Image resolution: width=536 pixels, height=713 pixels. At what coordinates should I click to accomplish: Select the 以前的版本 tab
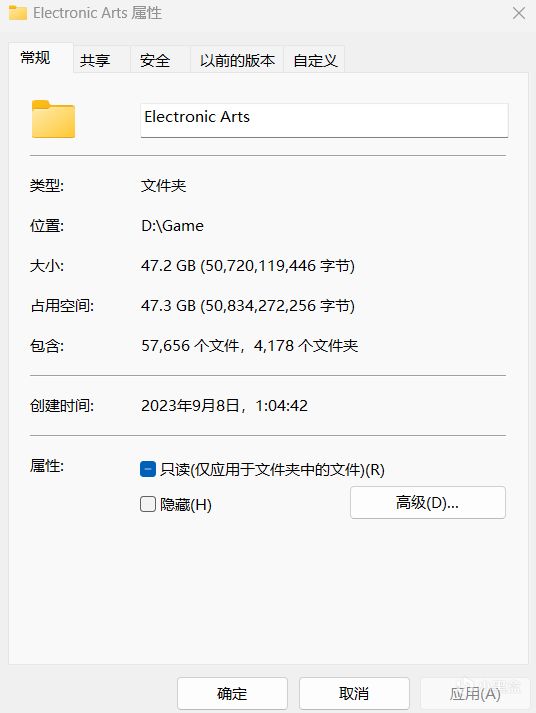coord(237,60)
